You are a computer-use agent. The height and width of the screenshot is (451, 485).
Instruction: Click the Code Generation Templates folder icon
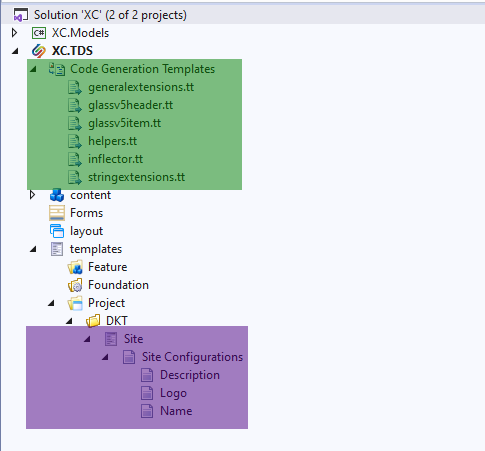coord(57,69)
